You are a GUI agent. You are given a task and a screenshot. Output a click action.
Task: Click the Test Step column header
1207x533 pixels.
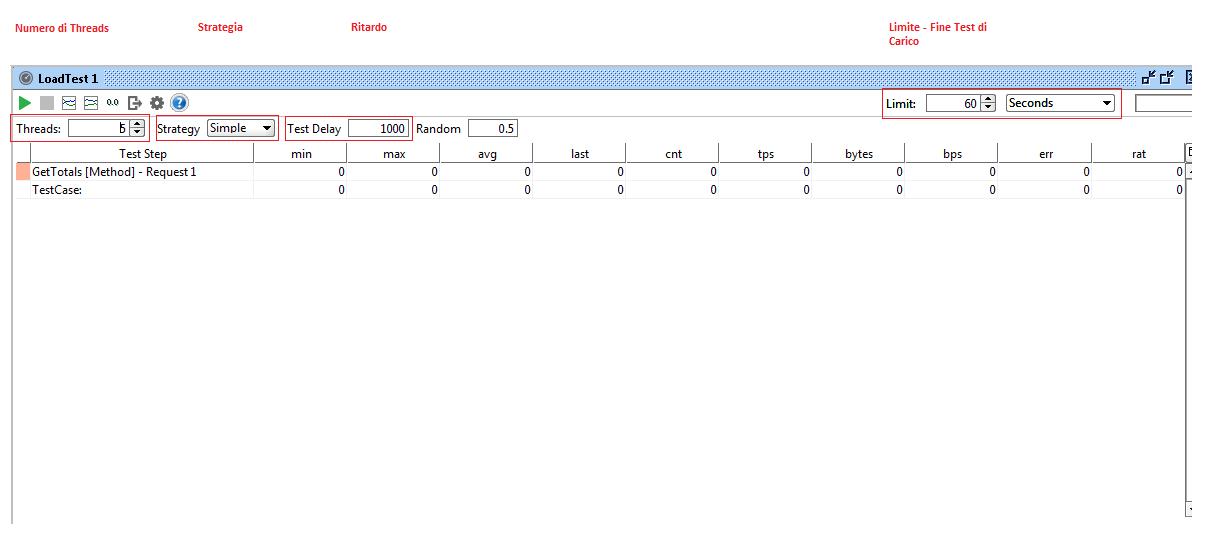(143, 154)
